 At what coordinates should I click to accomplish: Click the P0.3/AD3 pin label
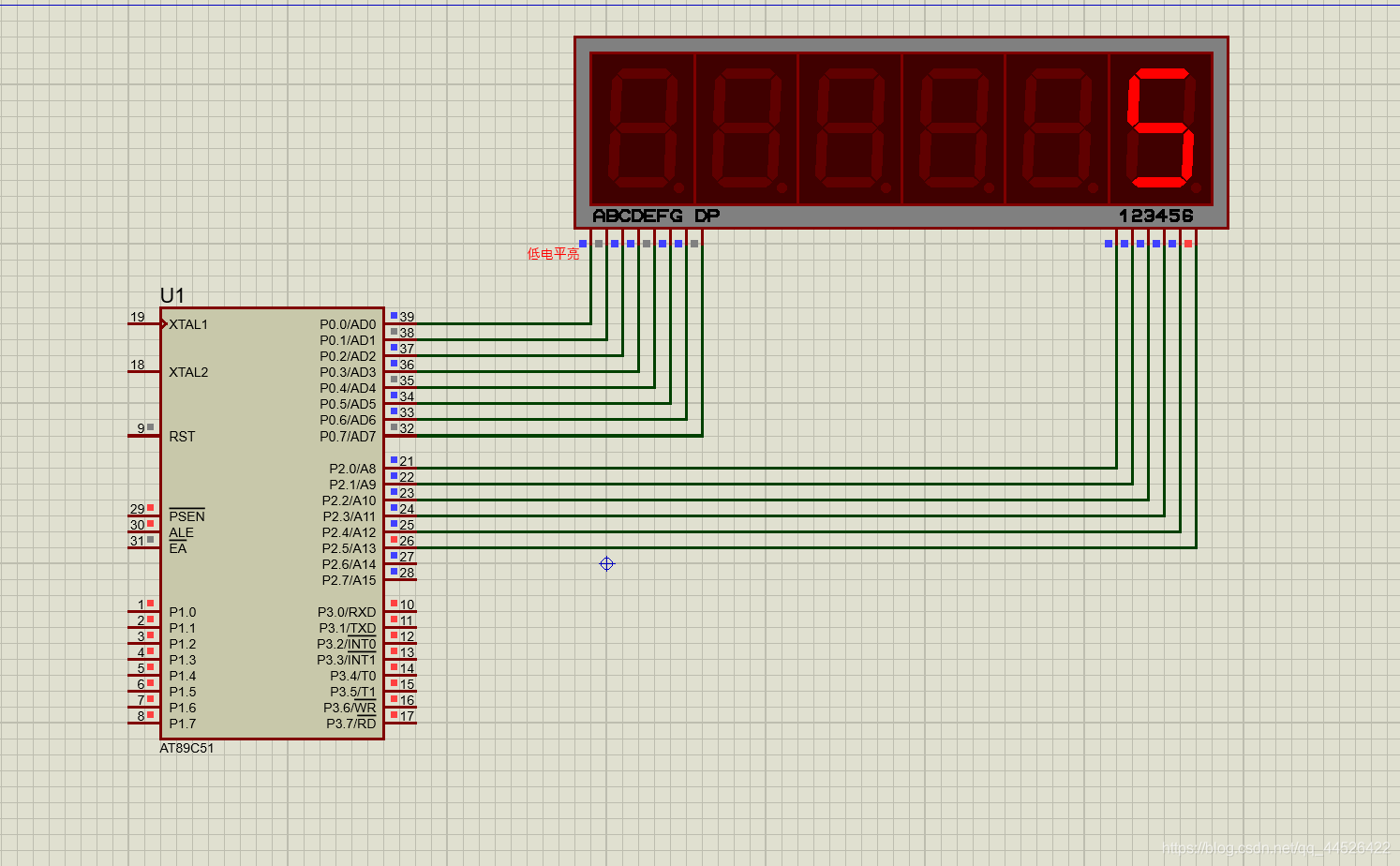coord(348,372)
